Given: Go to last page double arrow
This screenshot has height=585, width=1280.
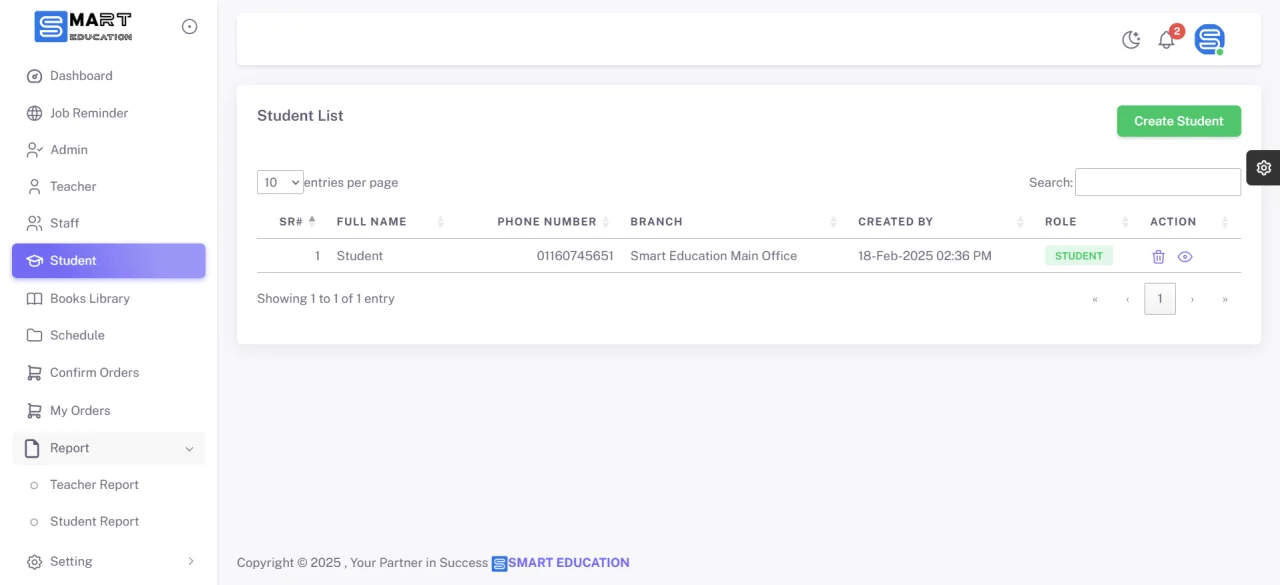Looking at the screenshot, I should pos(1225,299).
